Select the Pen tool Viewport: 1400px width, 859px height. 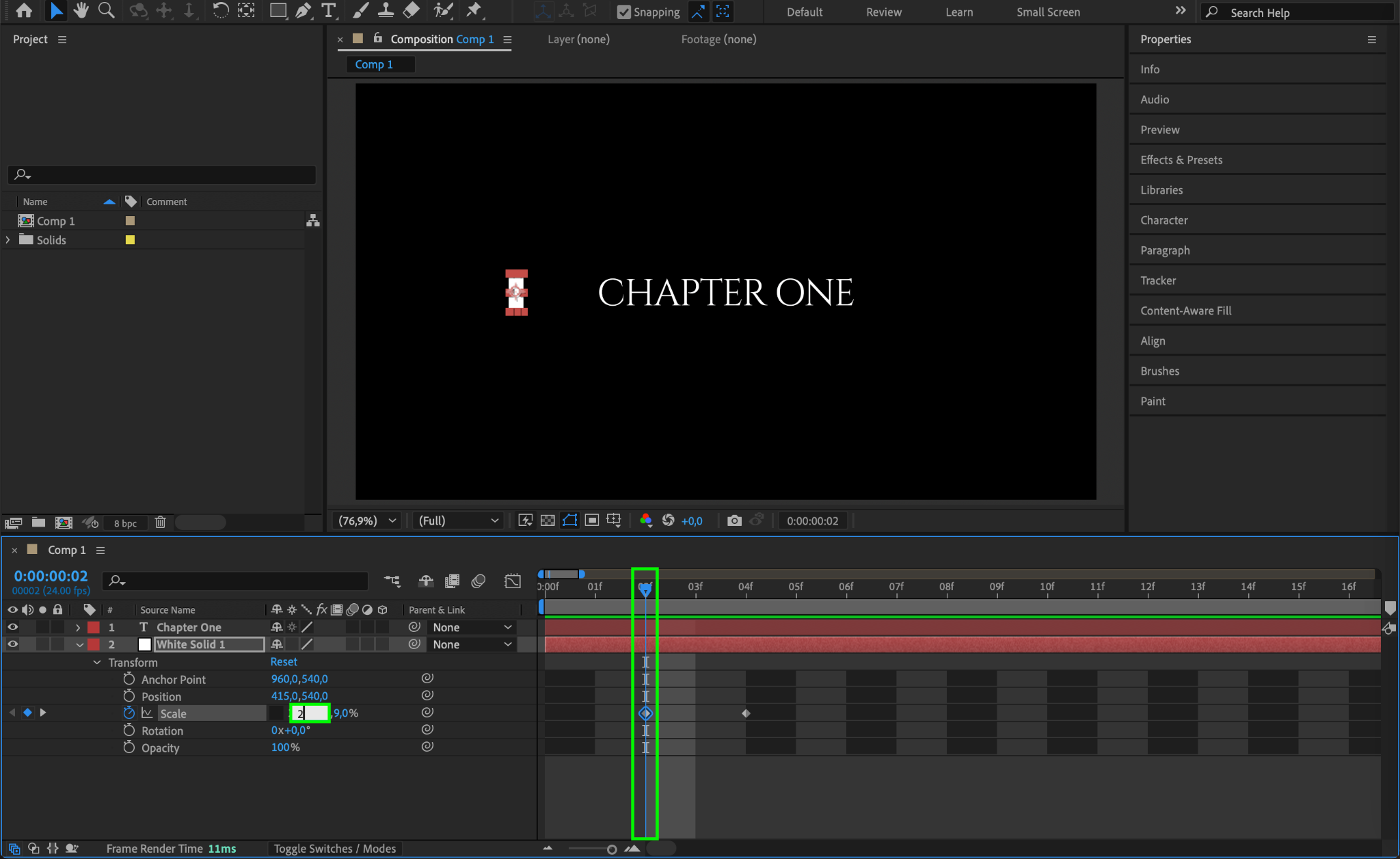pyautogui.click(x=303, y=10)
